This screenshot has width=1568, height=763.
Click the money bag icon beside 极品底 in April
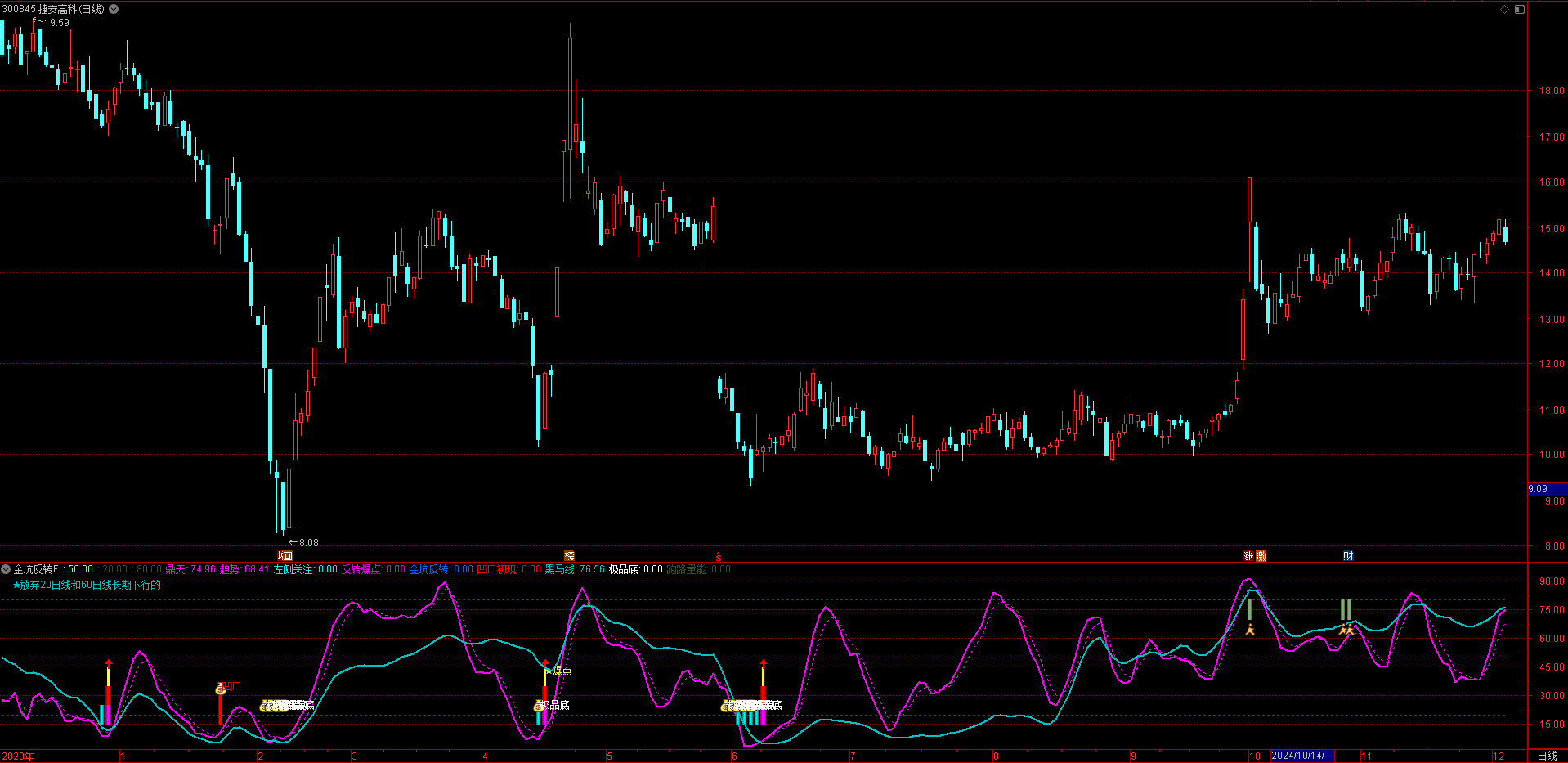coord(539,706)
